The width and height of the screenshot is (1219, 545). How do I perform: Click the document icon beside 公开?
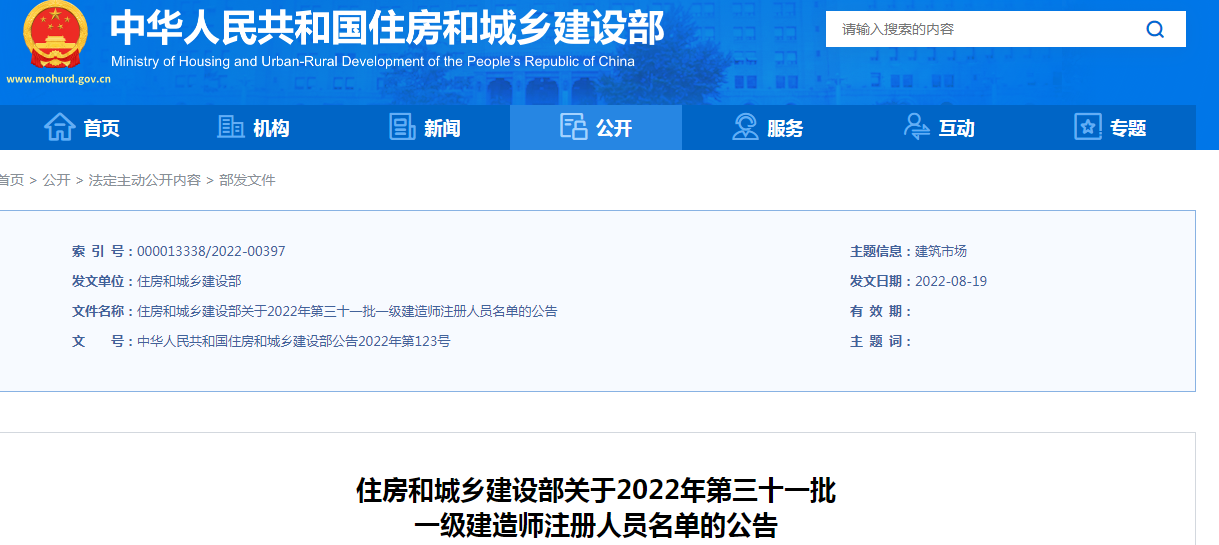tap(573, 127)
